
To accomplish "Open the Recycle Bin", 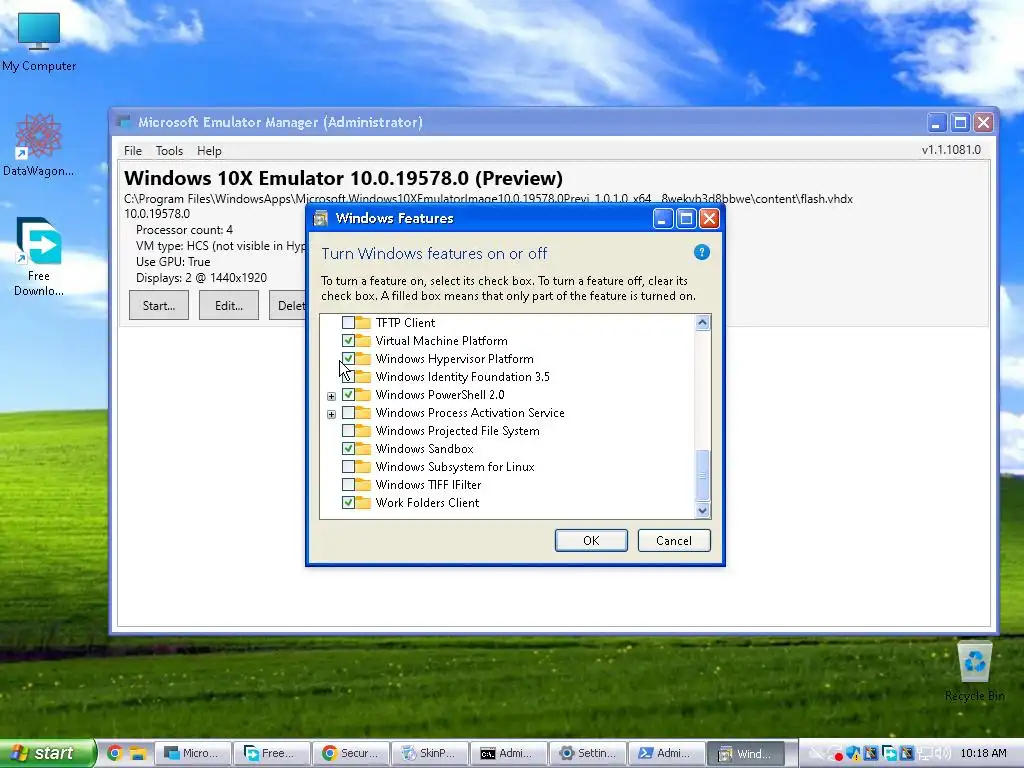I will (x=974, y=671).
